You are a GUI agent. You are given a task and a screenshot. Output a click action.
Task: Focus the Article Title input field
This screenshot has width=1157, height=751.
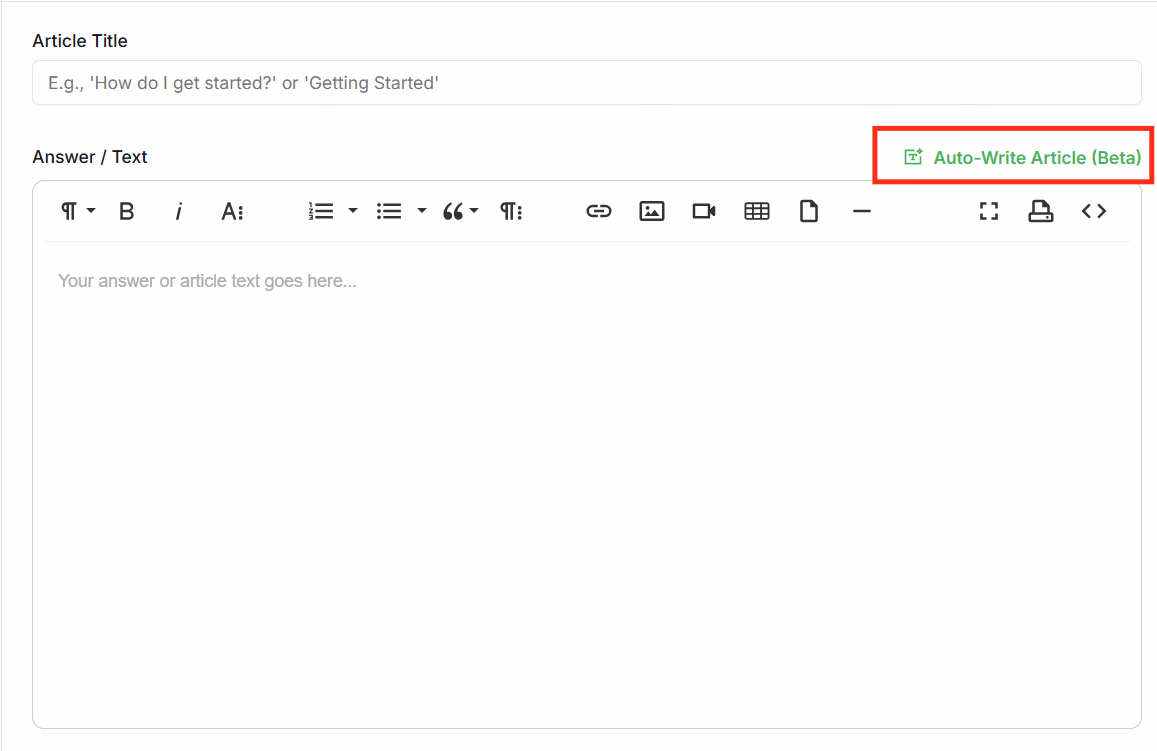587,83
